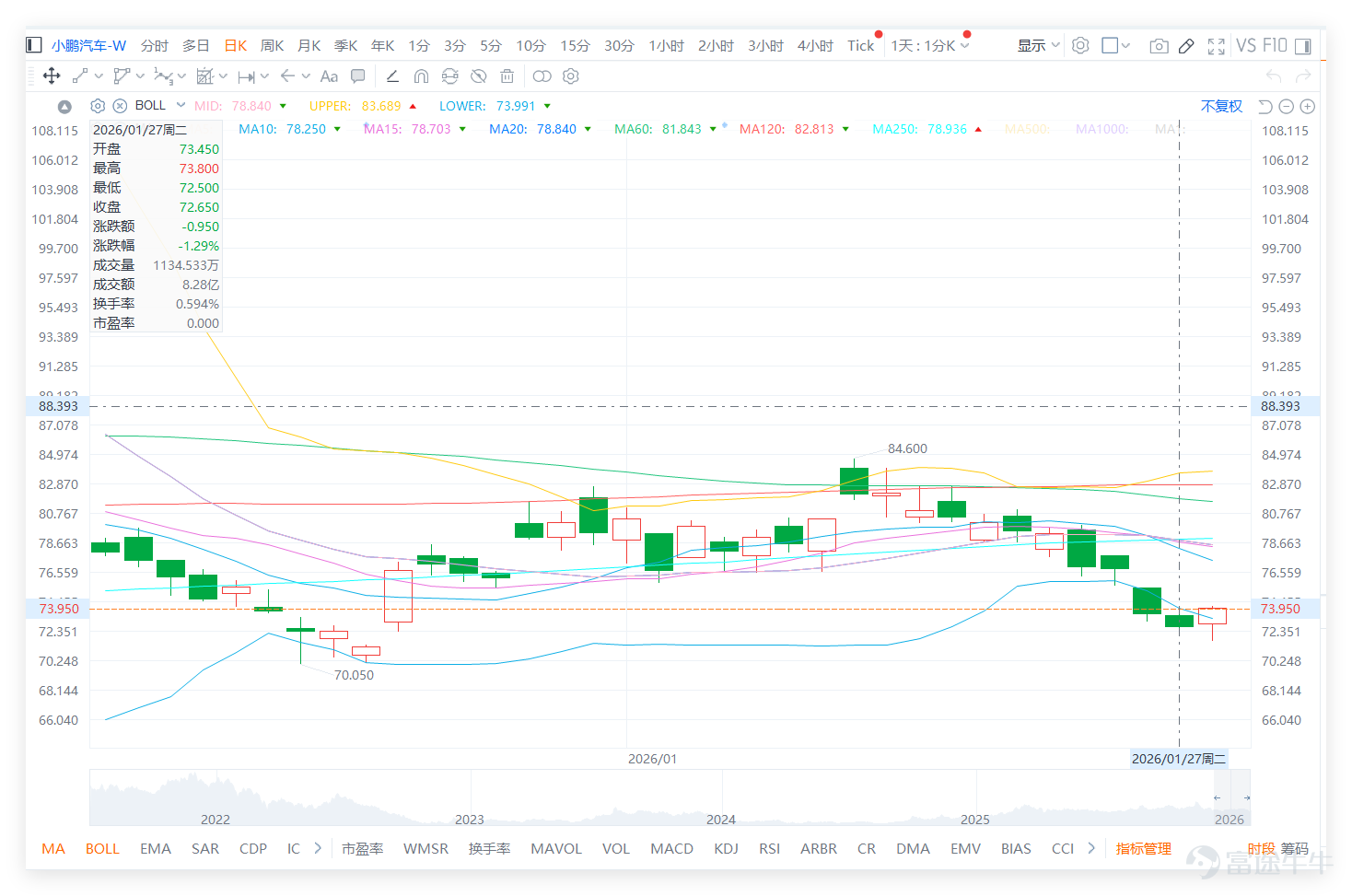Open wave tool options arrow
Viewport: 1352px width, 896px height.
181,76
